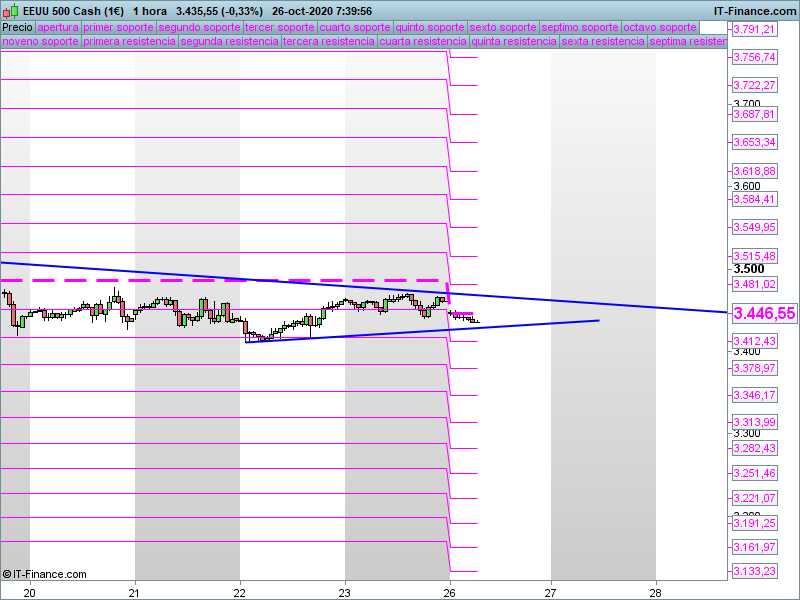
Task: Click the 1 hora timeframe label
Action: click(150, 11)
